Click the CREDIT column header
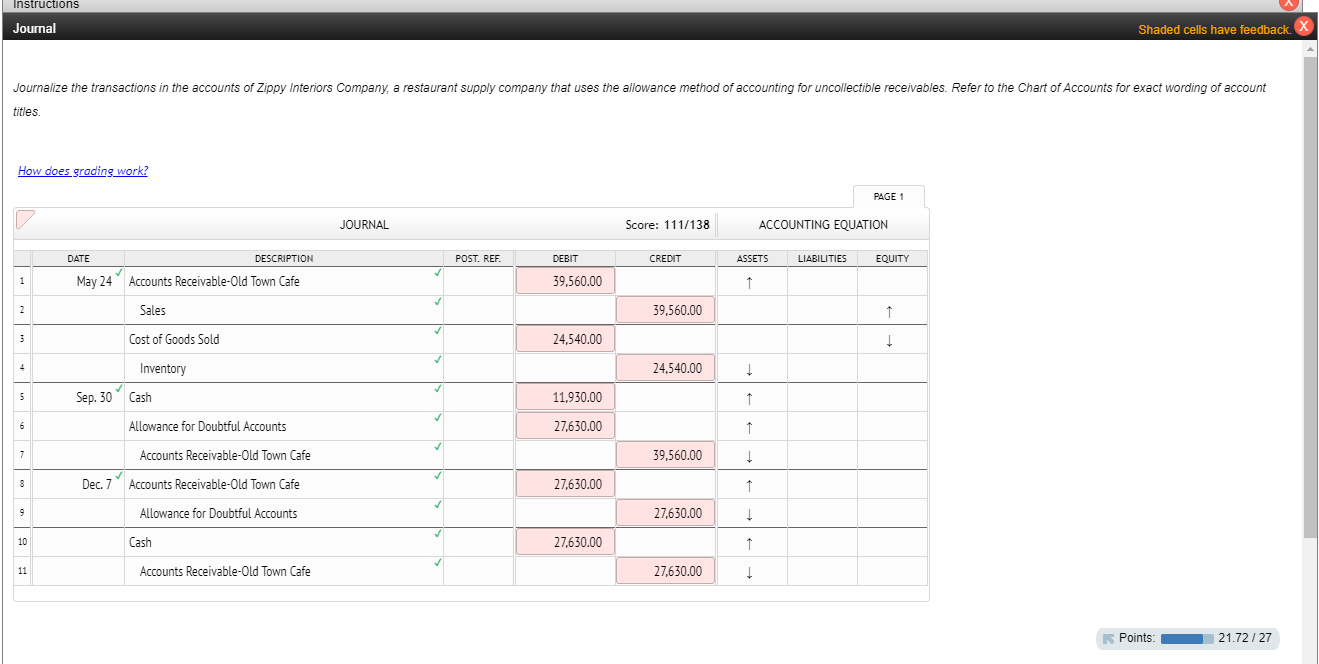 (665, 258)
